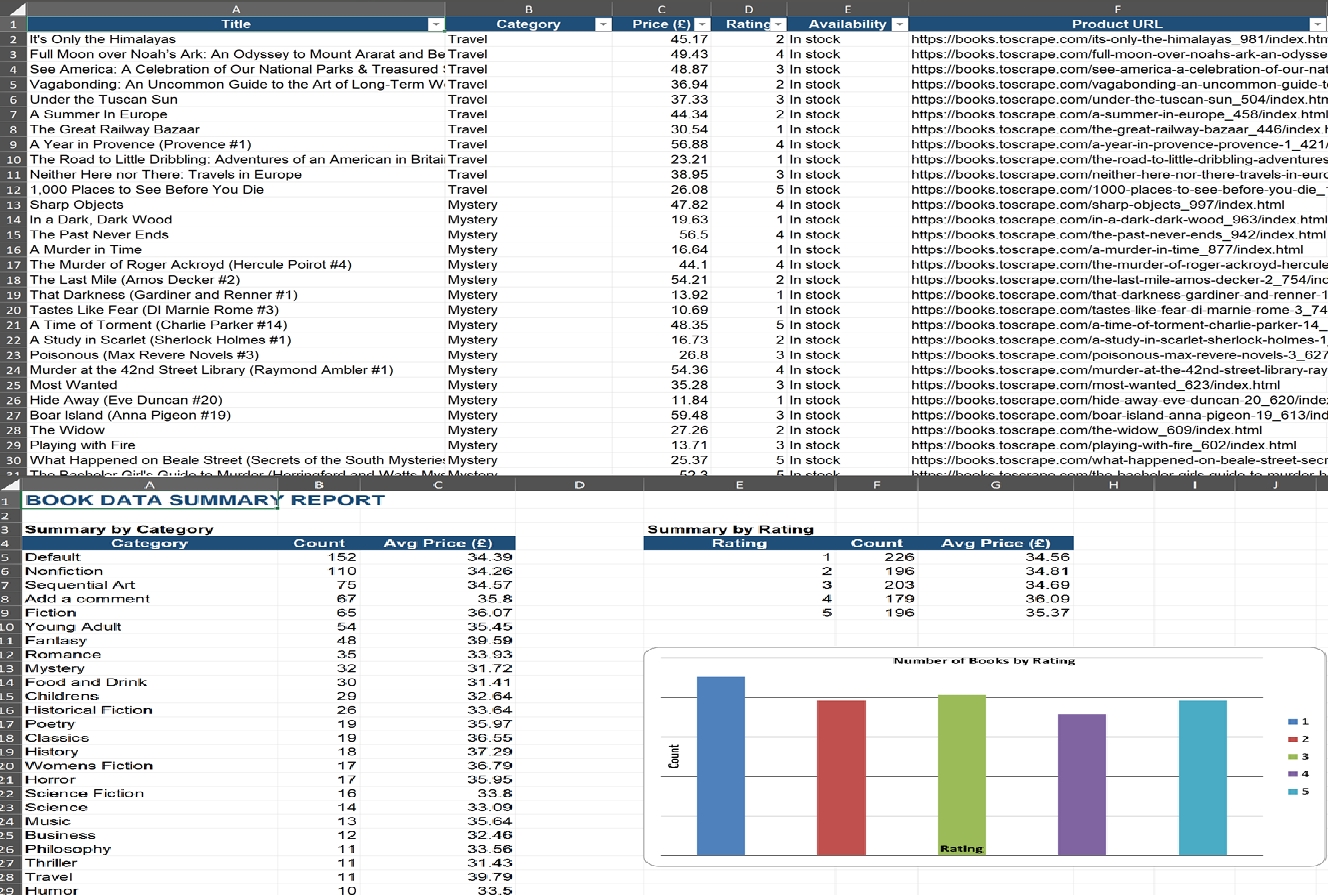Open the Sharp Objects product URL

1118,204
